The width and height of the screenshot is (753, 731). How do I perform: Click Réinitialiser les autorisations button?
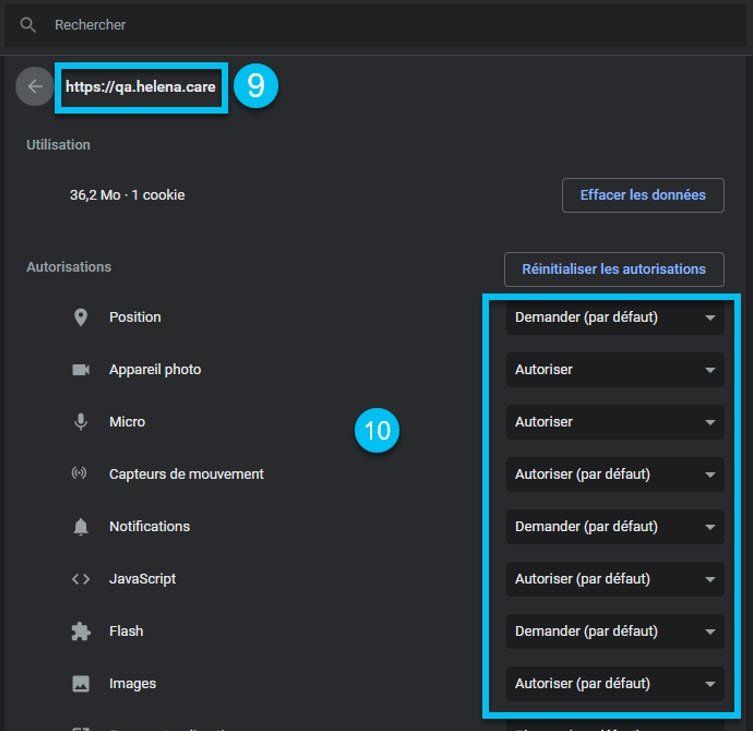click(614, 269)
